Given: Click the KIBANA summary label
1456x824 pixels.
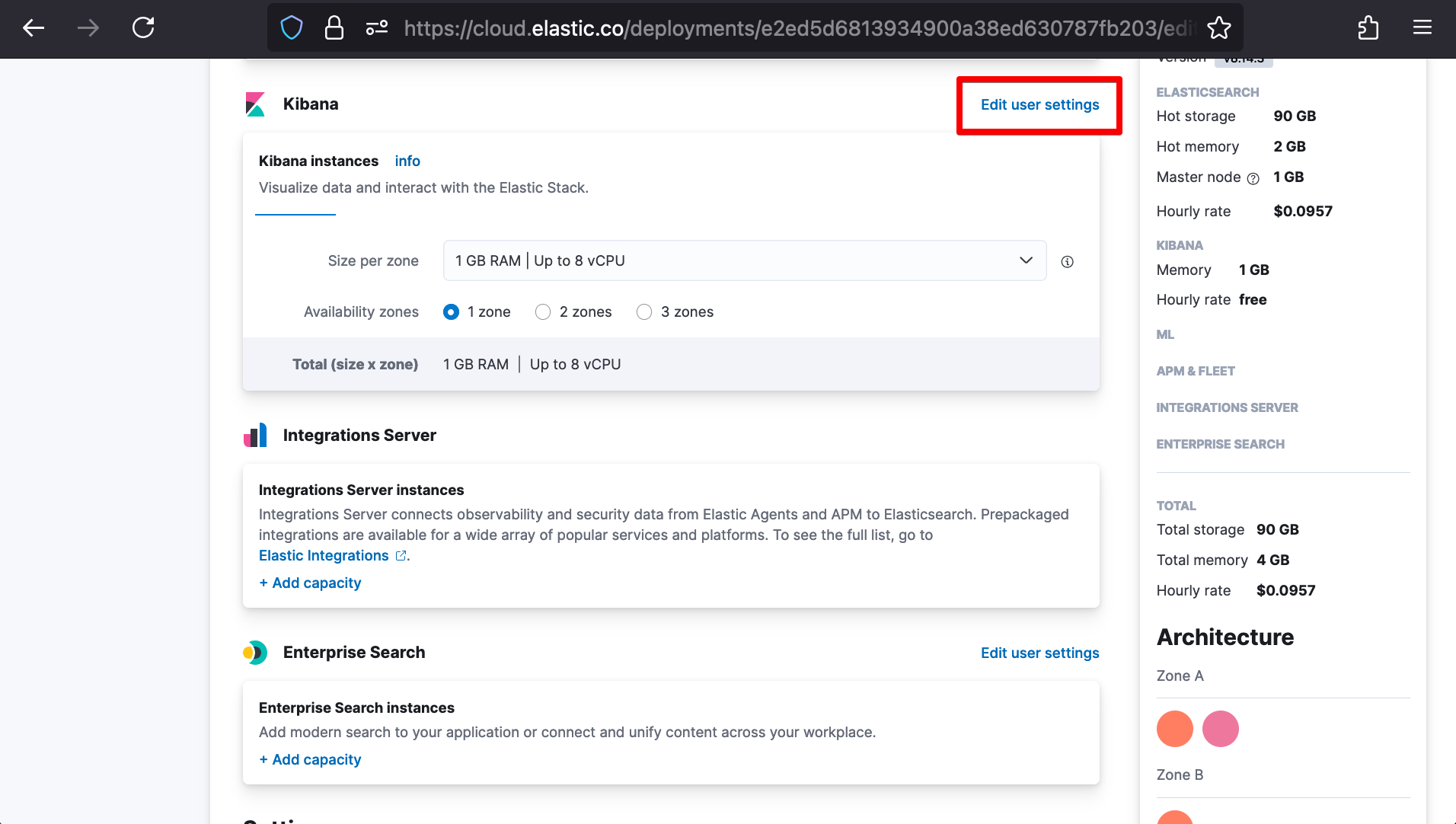Looking at the screenshot, I should [1180, 245].
